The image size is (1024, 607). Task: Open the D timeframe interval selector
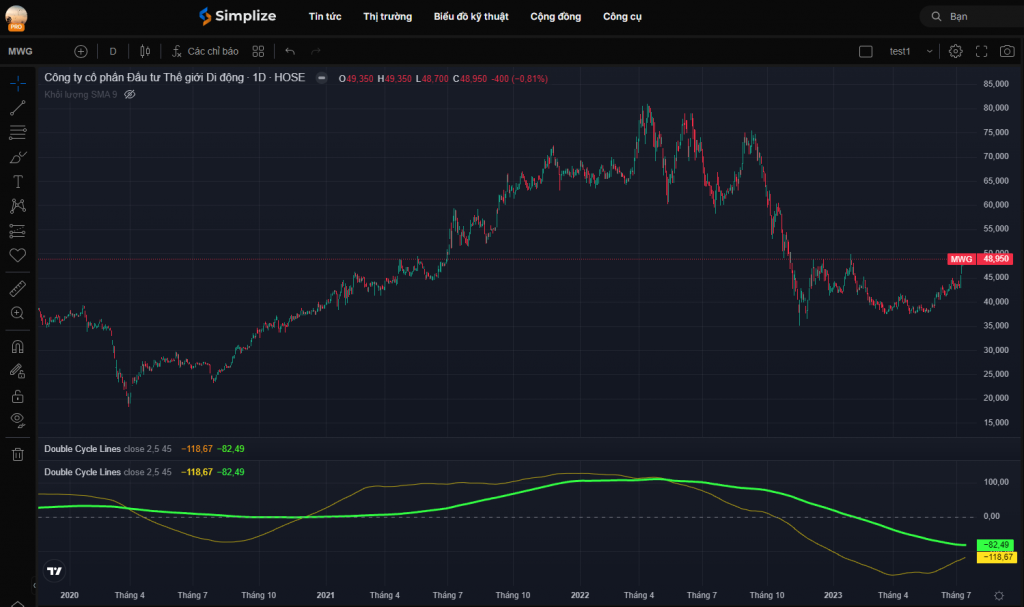click(x=113, y=51)
